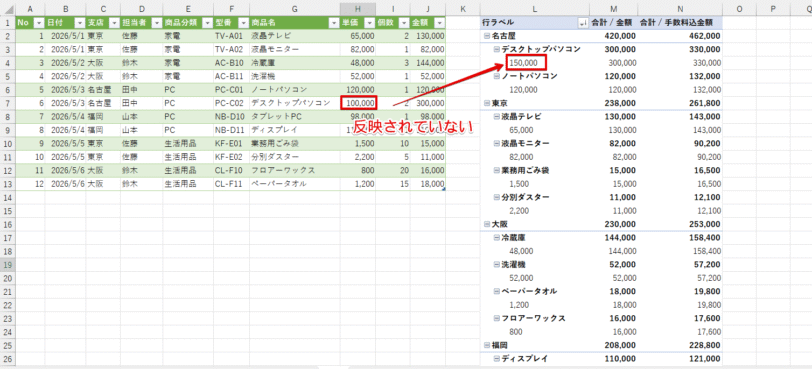This screenshot has width=812, height=369.
Task: Collapse the 分別ダスター pivot item
Action: pyautogui.click(x=497, y=197)
